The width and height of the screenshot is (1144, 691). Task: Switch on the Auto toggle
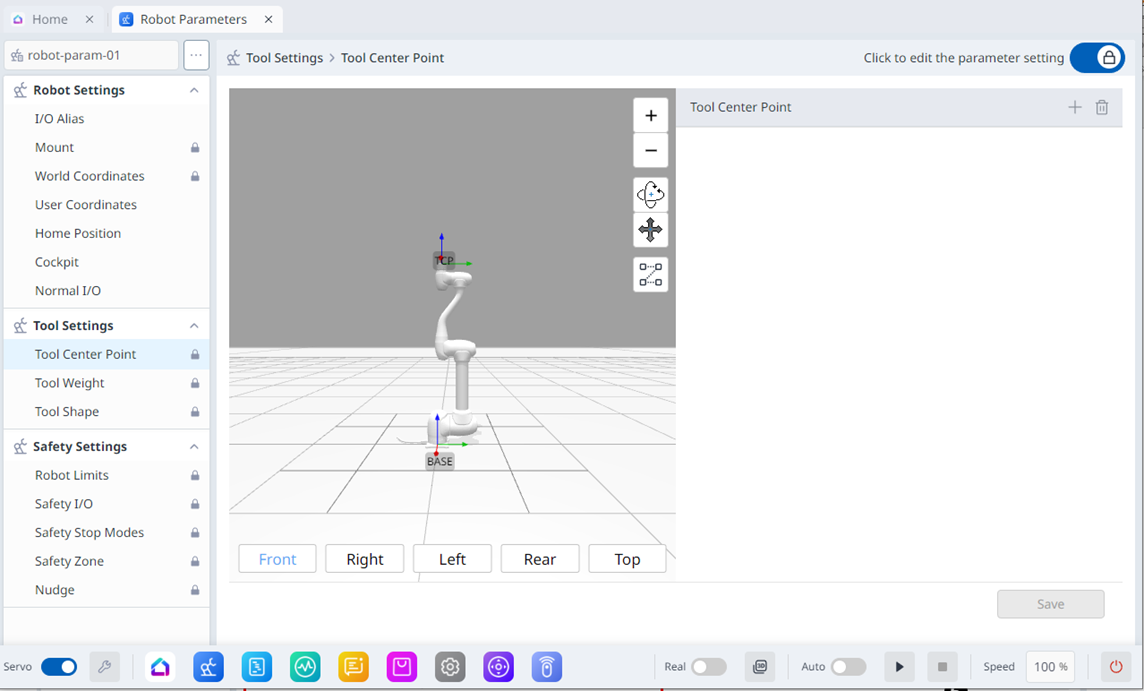(x=849, y=666)
